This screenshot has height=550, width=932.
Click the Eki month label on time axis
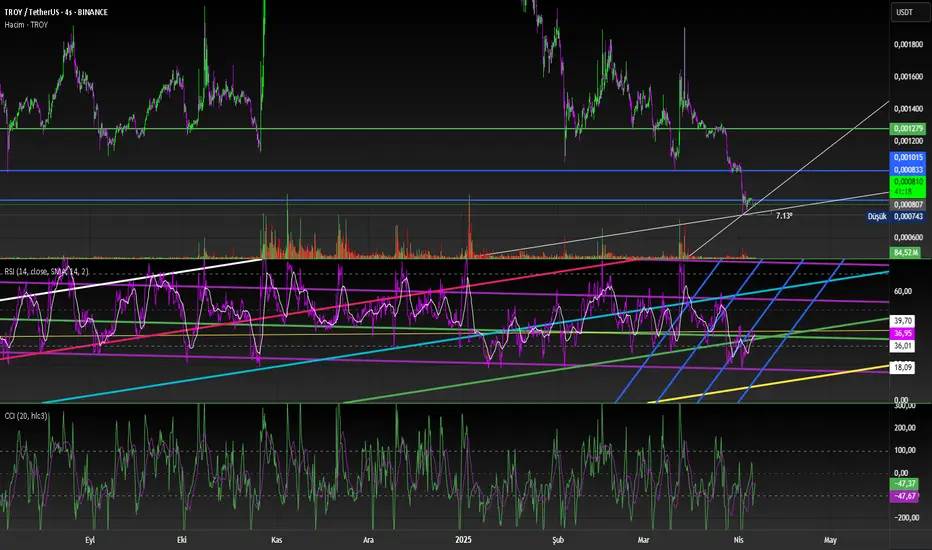coord(182,540)
